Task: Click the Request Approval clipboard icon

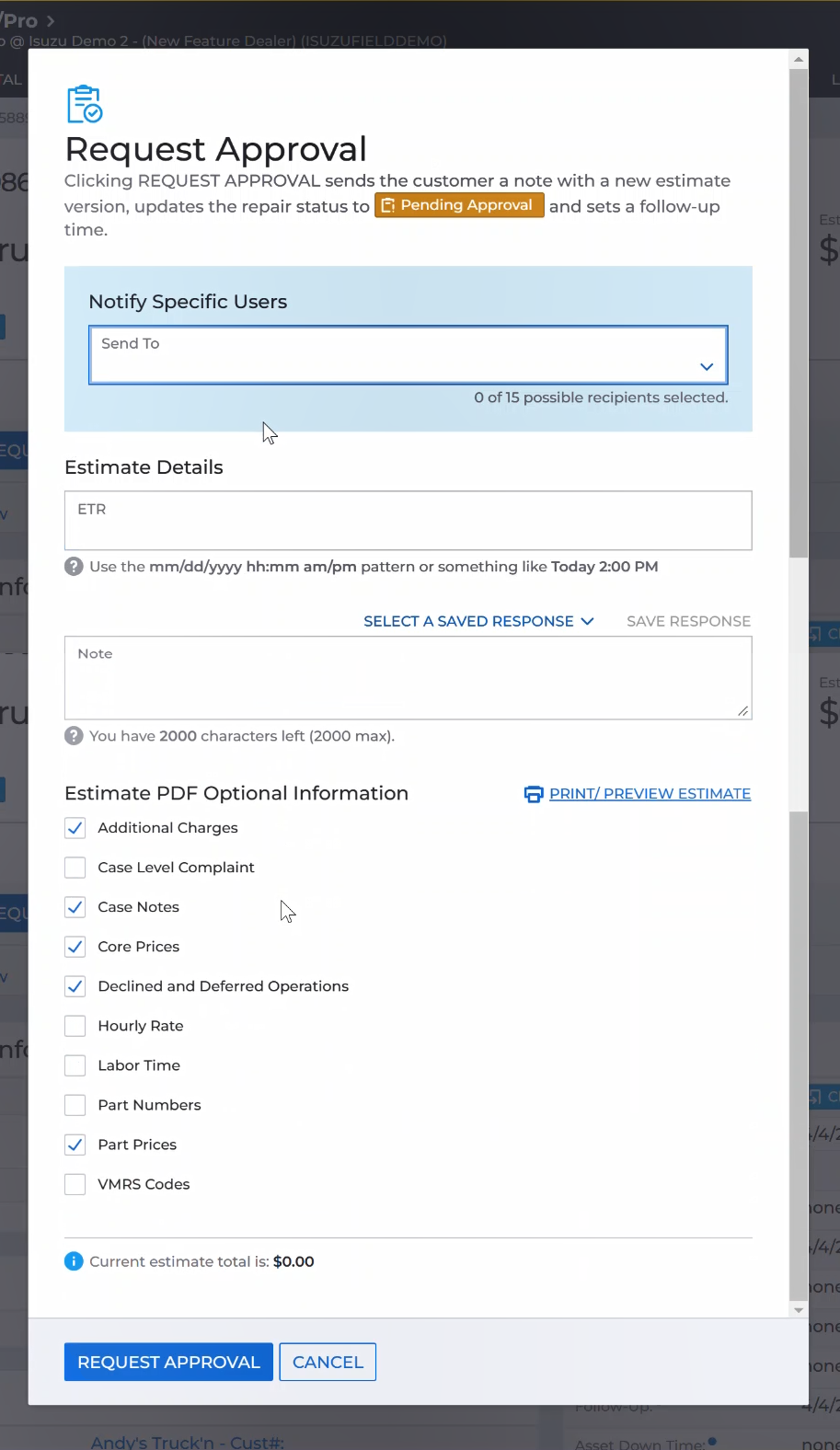Action: click(85, 104)
